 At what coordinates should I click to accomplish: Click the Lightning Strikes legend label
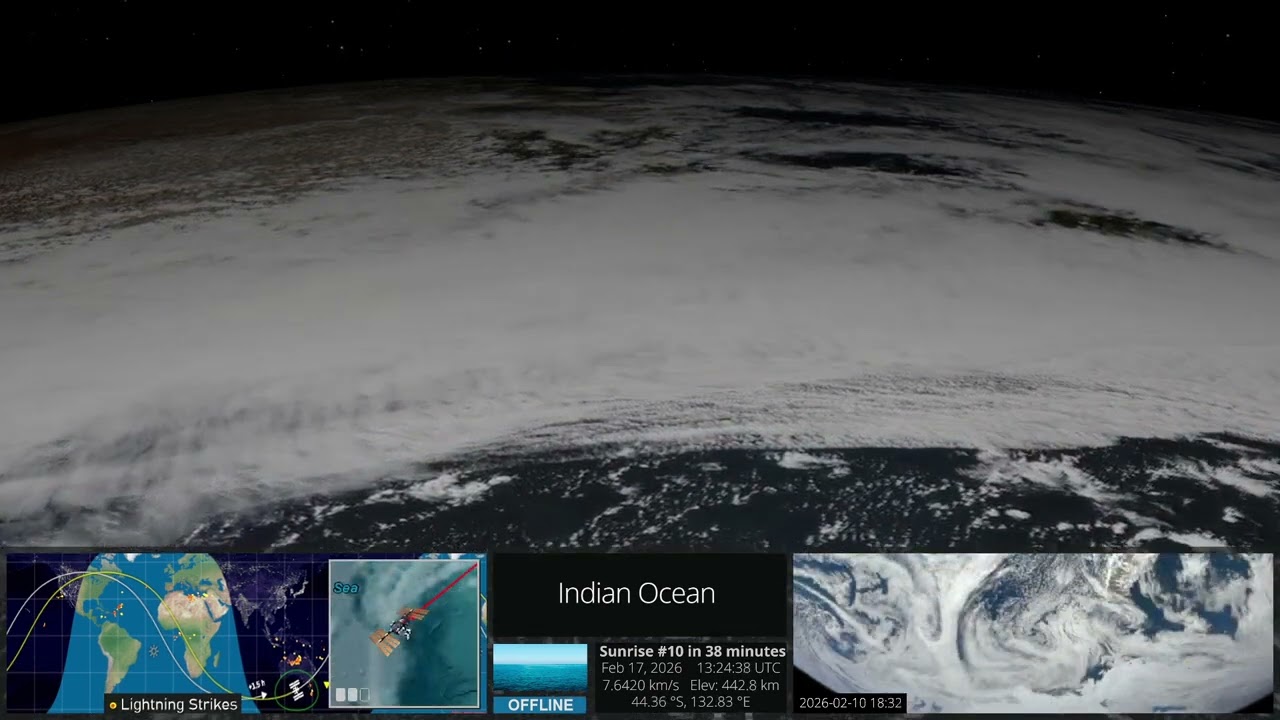tap(179, 705)
